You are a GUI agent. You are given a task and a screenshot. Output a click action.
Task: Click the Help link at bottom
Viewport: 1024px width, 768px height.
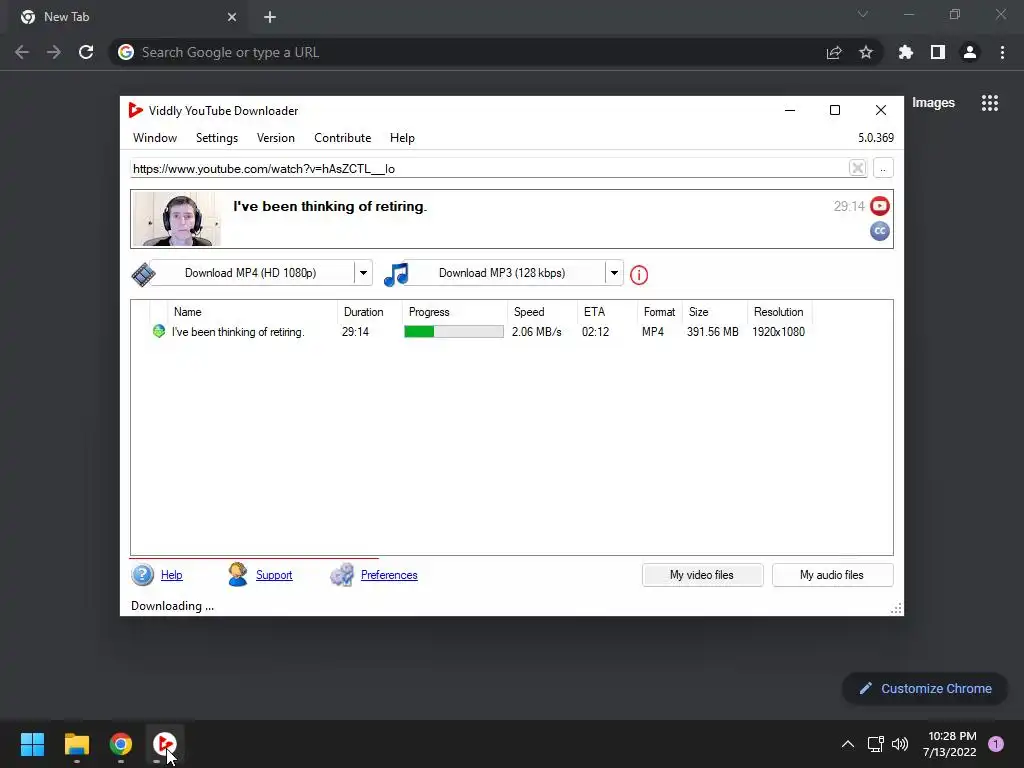tap(171, 575)
